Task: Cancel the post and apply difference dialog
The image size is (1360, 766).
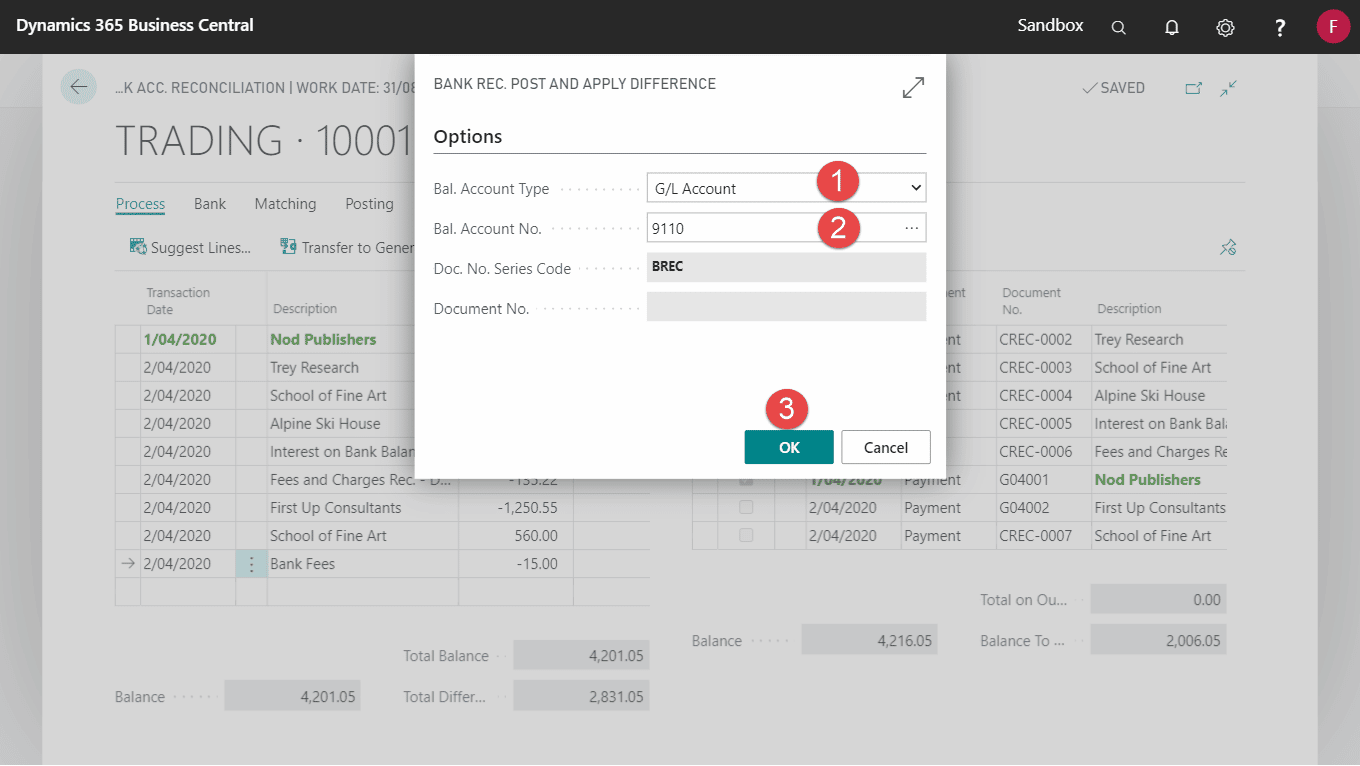Action: [x=886, y=447]
